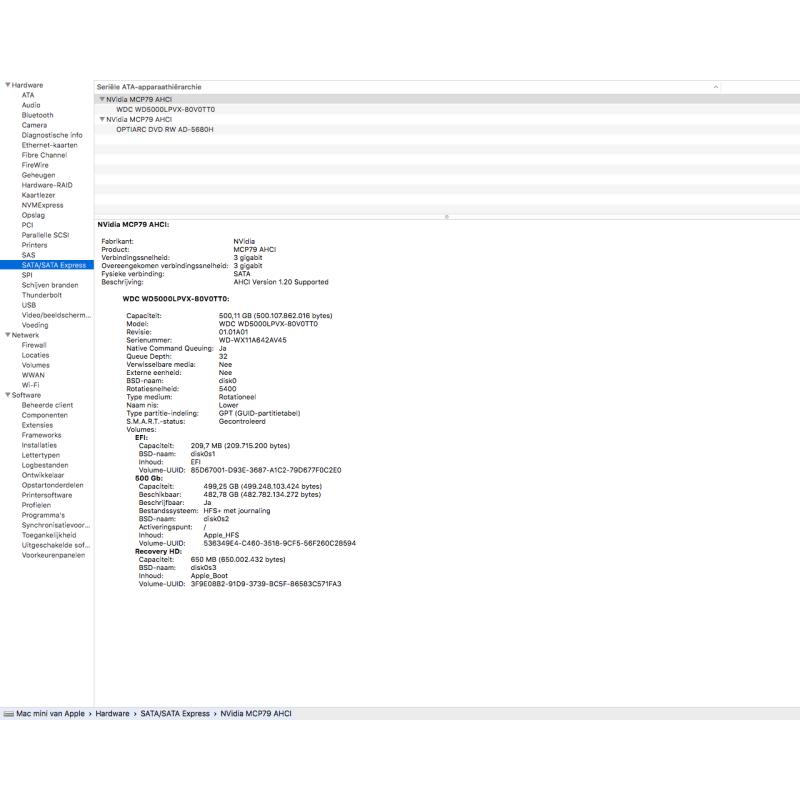Open Volumes under Netwerk in the sidebar
The width and height of the screenshot is (800, 800).
[x=36, y=365]
